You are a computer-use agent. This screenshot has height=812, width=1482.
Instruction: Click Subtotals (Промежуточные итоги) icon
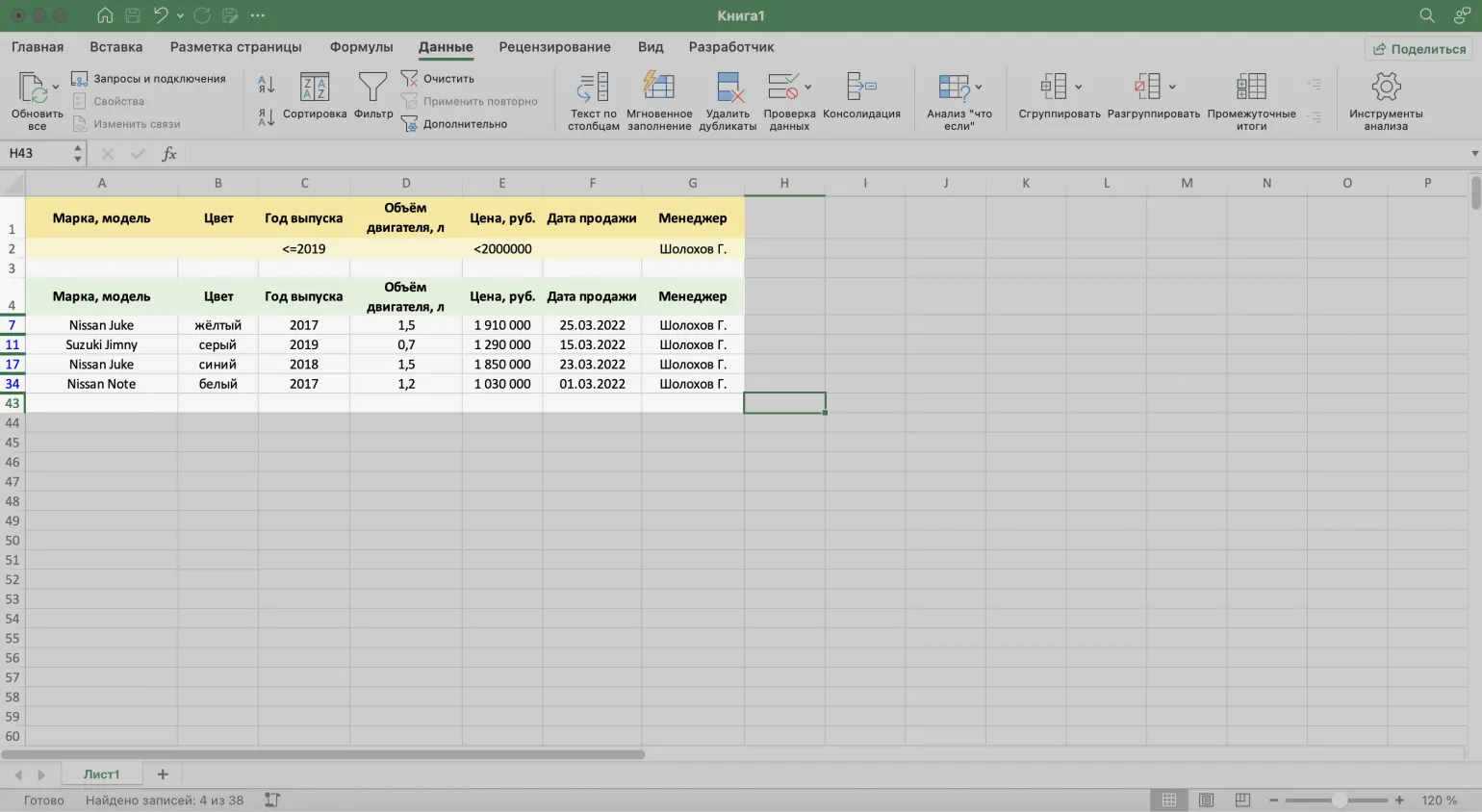[1251, 89]
